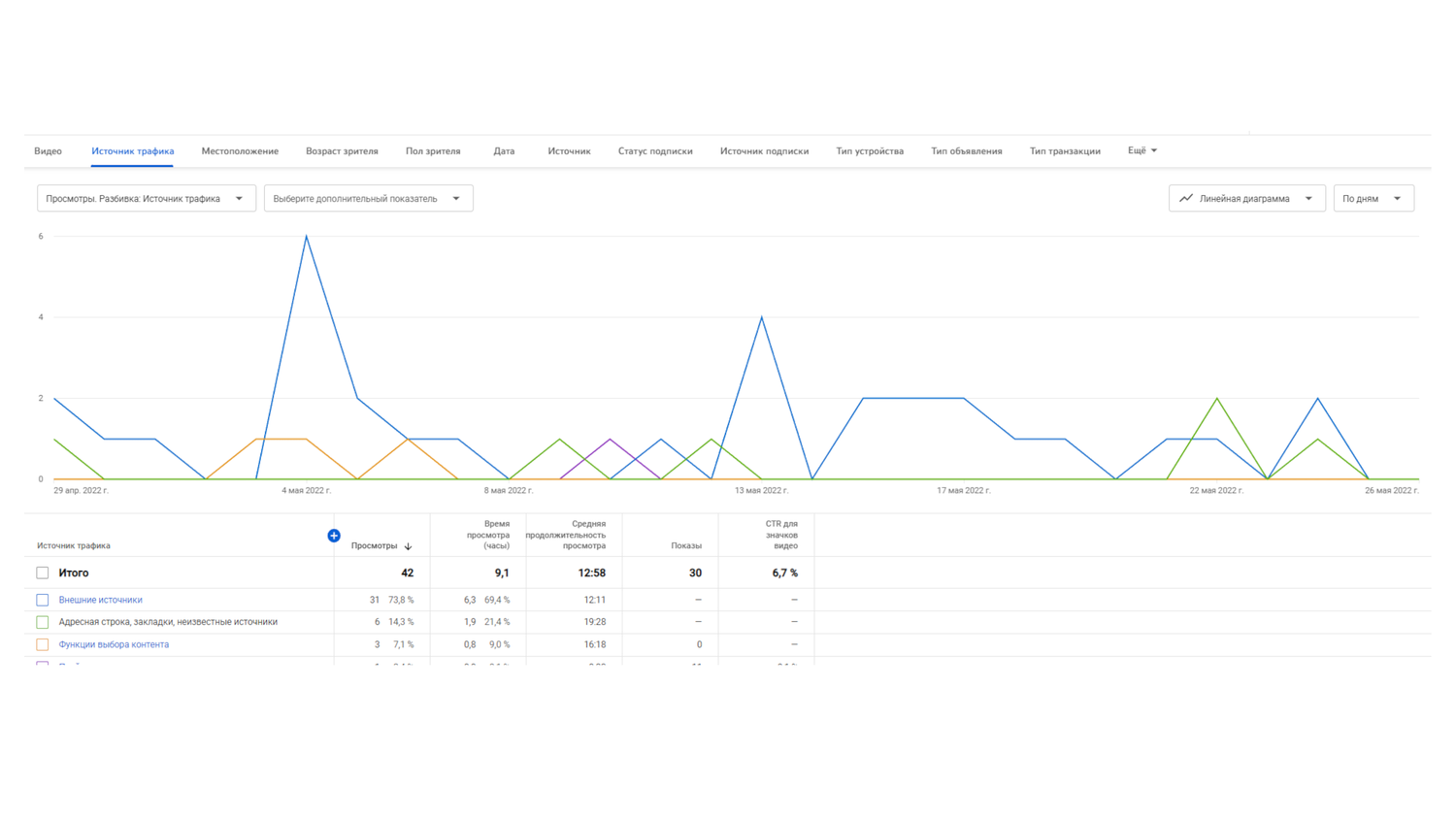This screenshot has height=819, width=1456.
Task: Click the Функции выбора контента link
Action: coord(114,644)
